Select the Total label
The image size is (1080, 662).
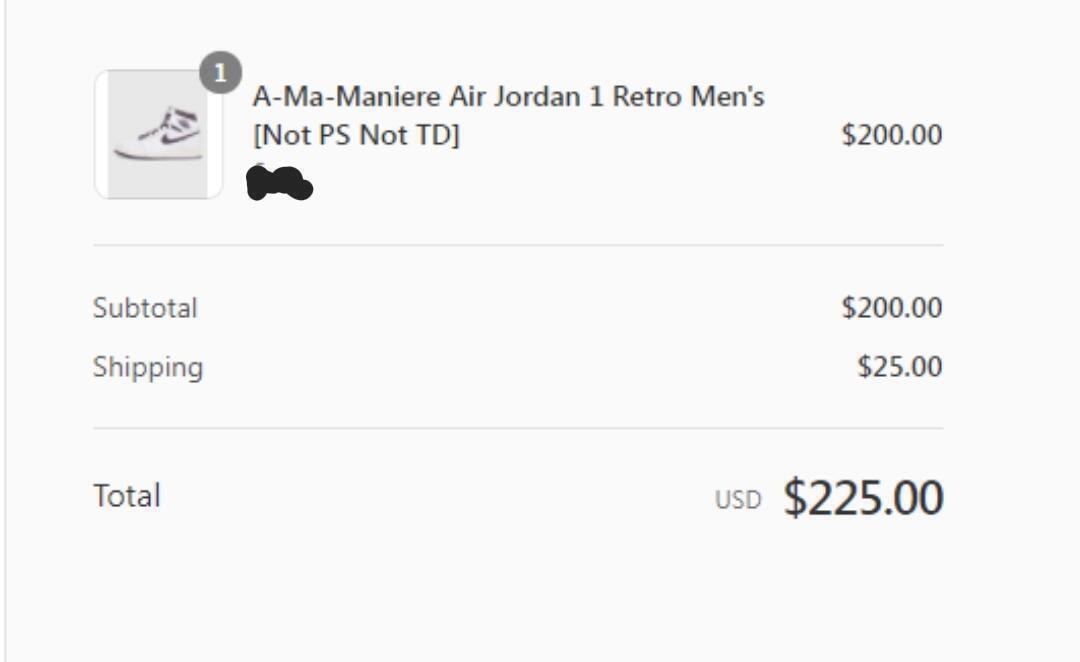pos(127,496)
